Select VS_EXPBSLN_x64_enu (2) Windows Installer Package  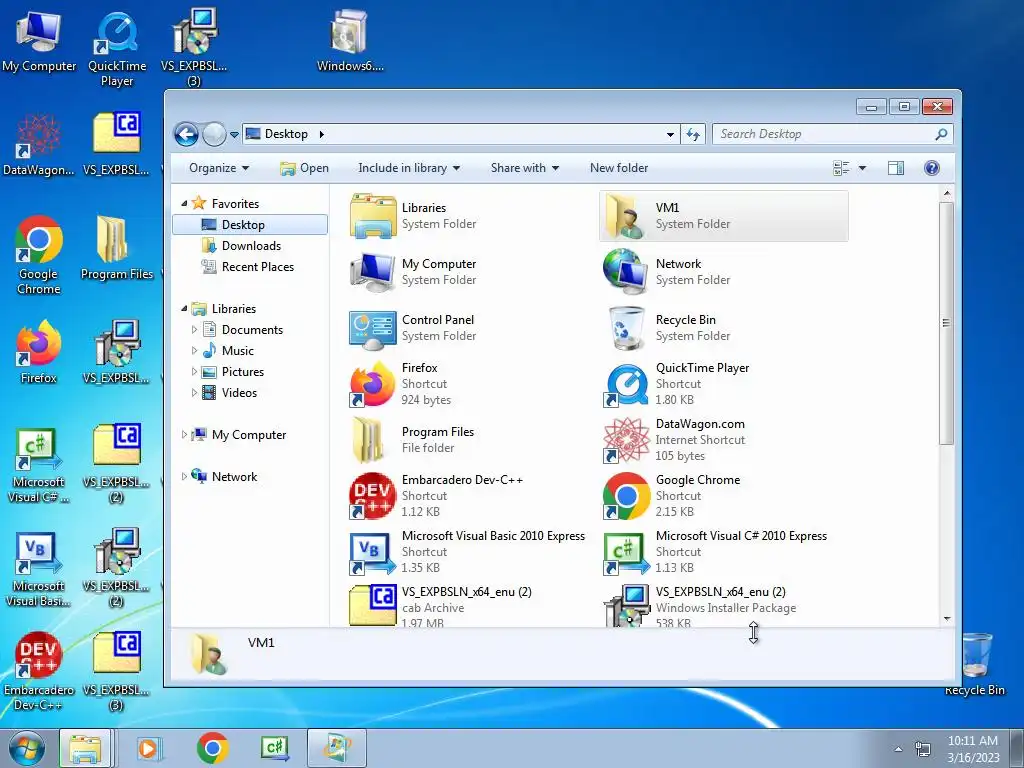coord(625,605)
